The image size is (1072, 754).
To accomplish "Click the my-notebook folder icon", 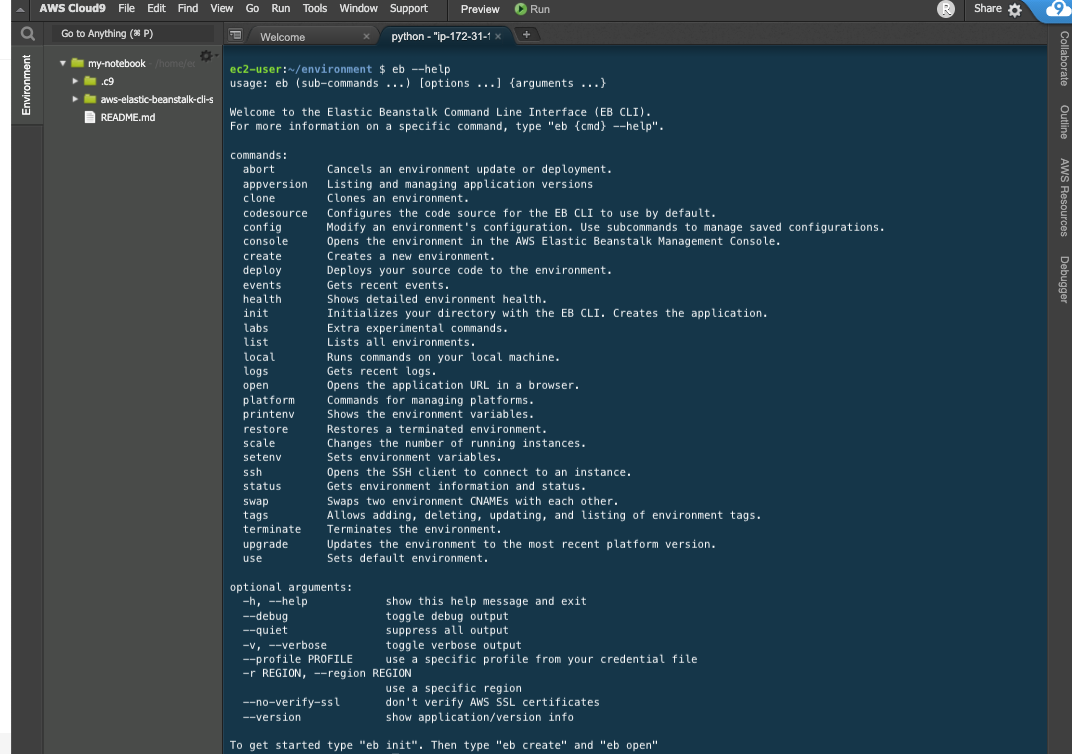I will (x=77, y=63).
